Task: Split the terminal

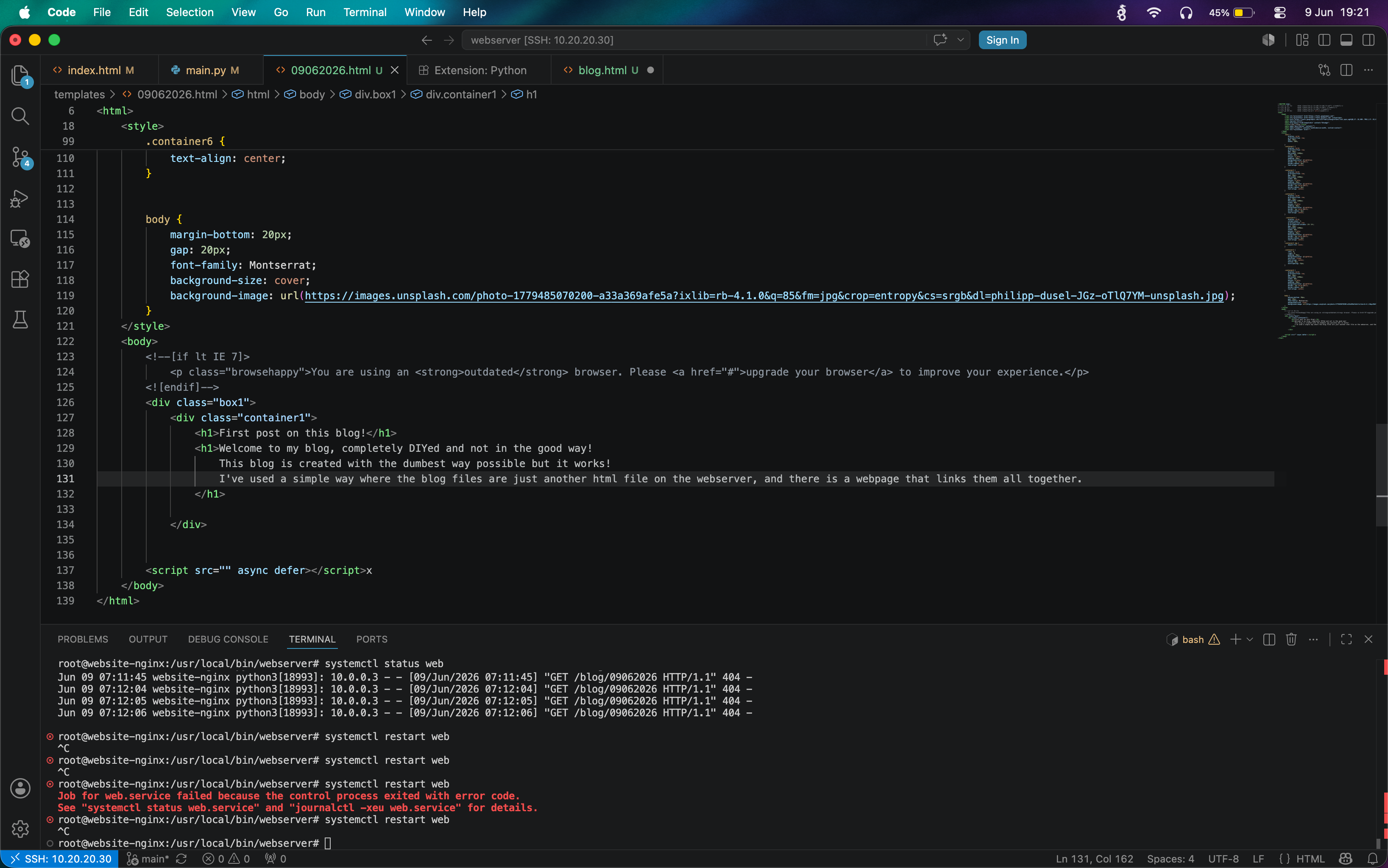Action: [x=1269, y=639]
